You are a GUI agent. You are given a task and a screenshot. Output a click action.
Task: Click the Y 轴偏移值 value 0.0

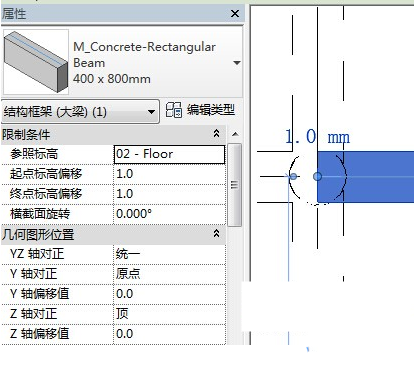coord(170,294)
